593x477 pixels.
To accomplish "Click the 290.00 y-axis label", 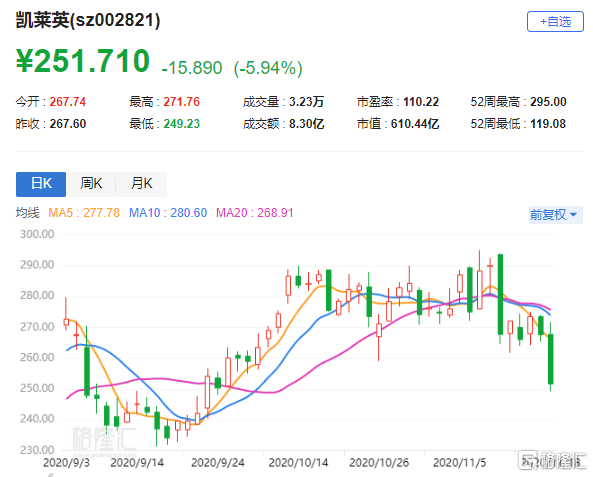I will point(37,265).
